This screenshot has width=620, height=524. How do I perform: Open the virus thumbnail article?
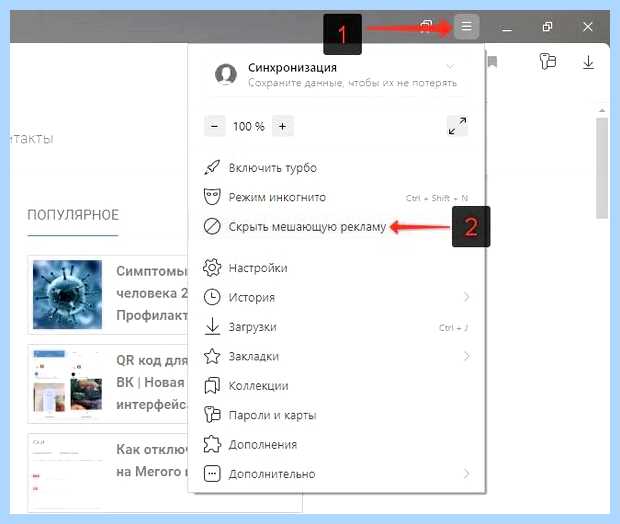tap(67, 294)
